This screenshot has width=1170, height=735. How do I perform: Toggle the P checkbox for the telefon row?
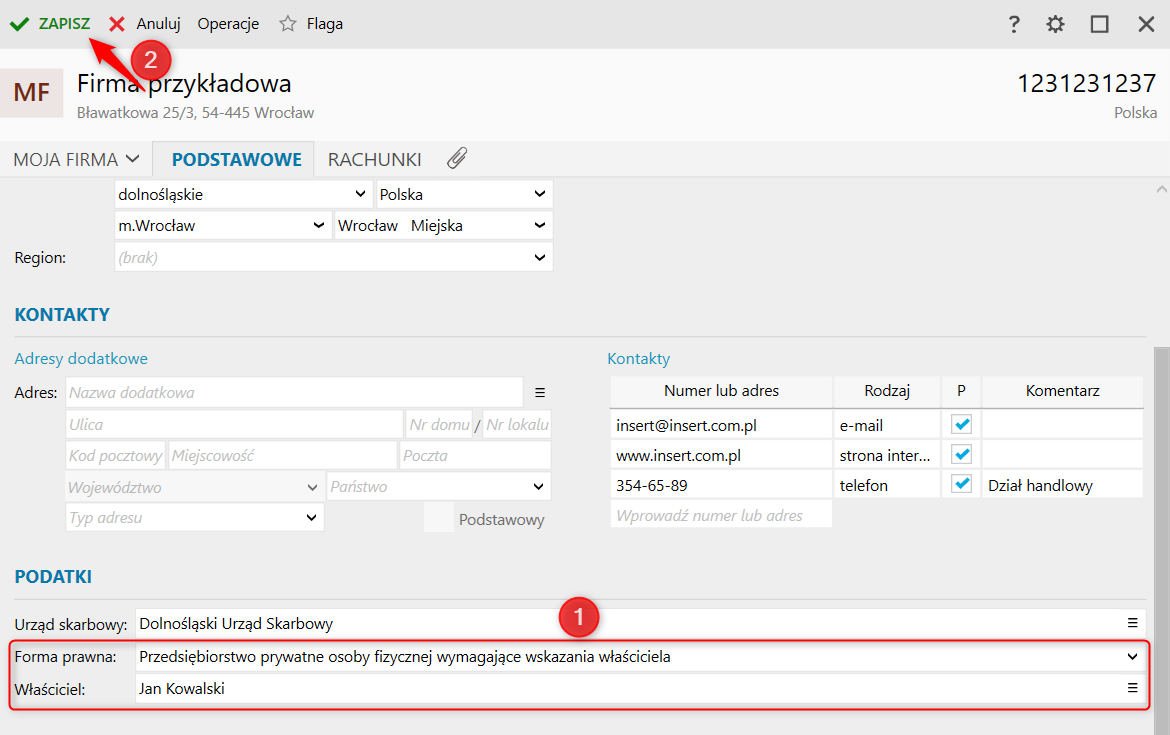tap(961, 484)
